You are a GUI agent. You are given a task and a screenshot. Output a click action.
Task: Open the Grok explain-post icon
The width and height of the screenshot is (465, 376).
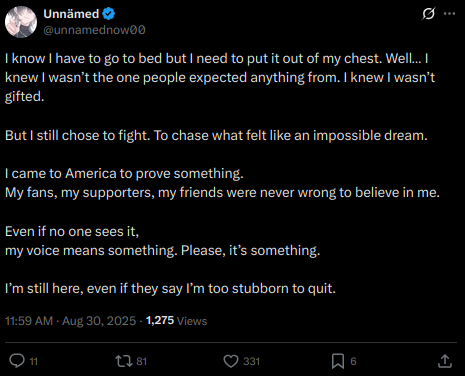click(x=428, y=14)
